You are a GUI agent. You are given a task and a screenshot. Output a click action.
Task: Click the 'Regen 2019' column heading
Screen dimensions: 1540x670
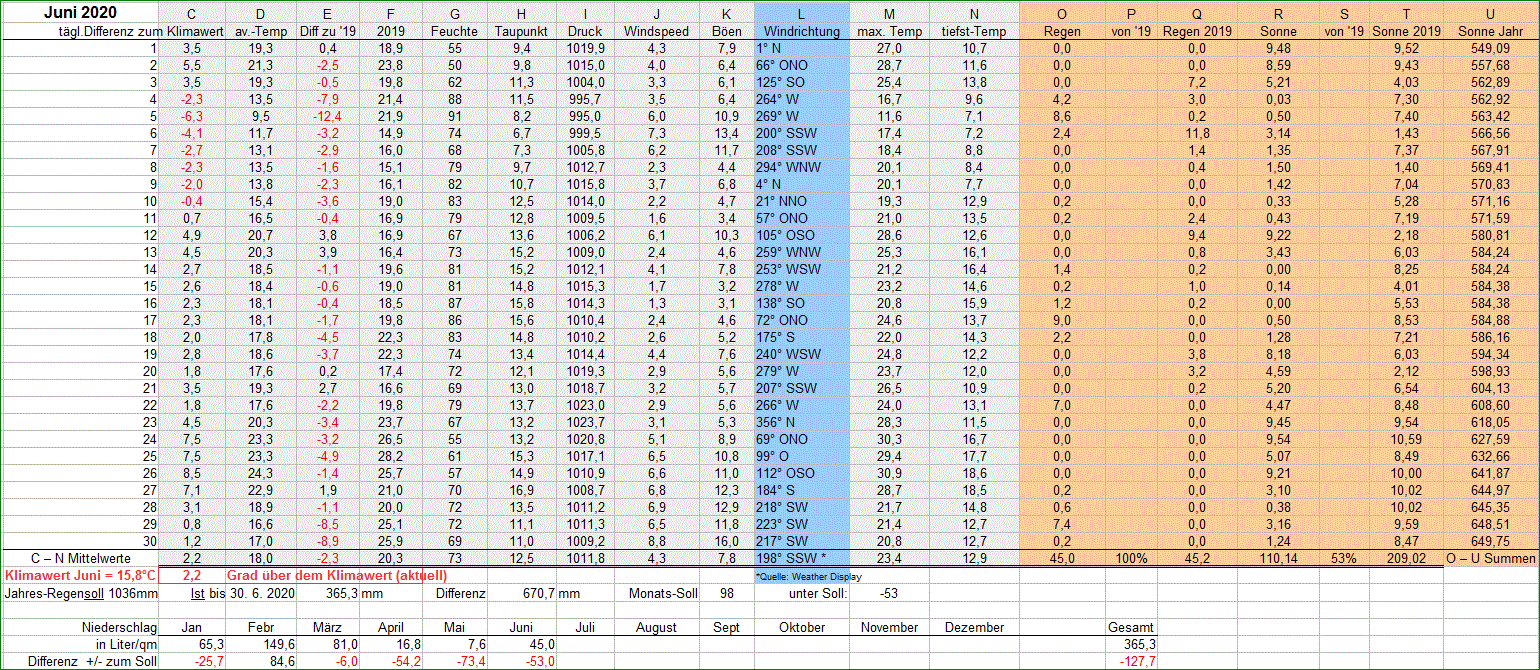click(1197, 31)
